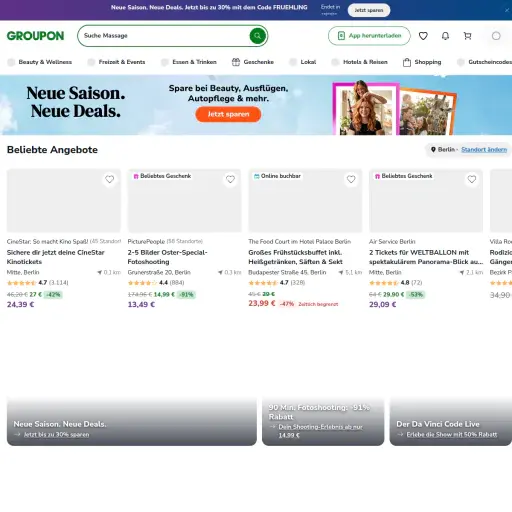Click the -42% discount badge

[x=53, y=295]
